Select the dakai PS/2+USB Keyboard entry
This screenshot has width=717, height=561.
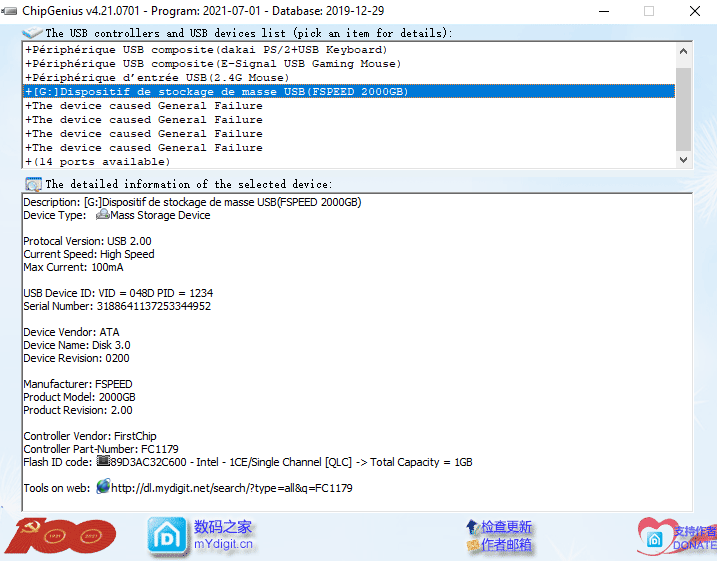[349, 49]
